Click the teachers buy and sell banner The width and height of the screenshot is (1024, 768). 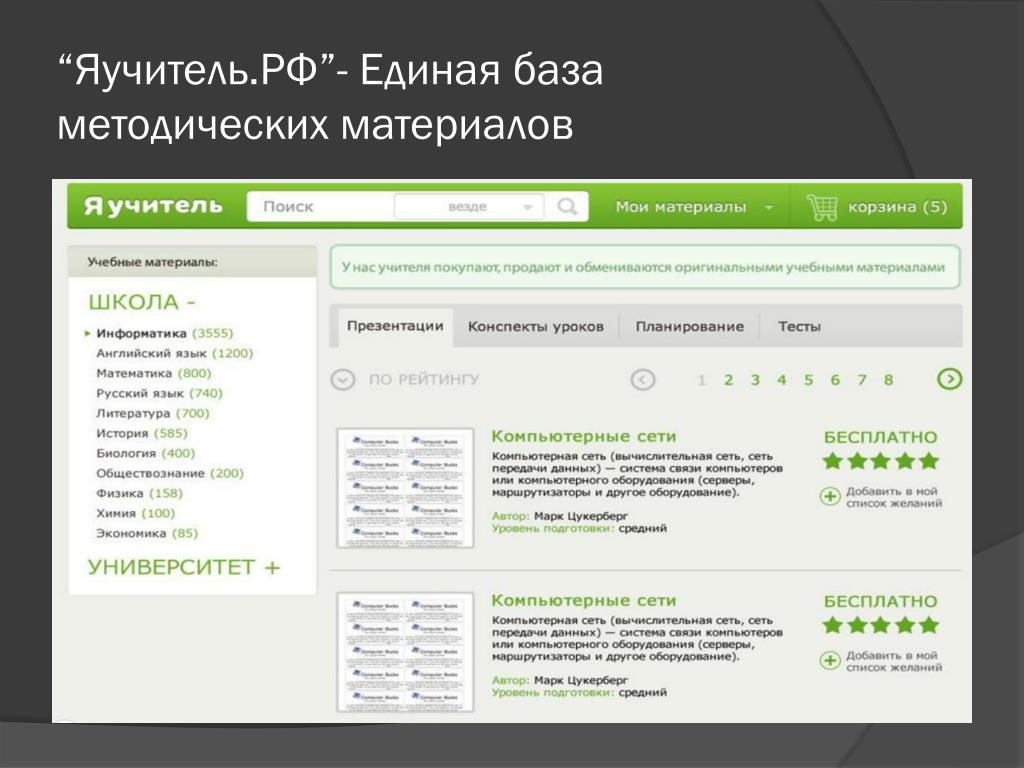click(645, 267)
